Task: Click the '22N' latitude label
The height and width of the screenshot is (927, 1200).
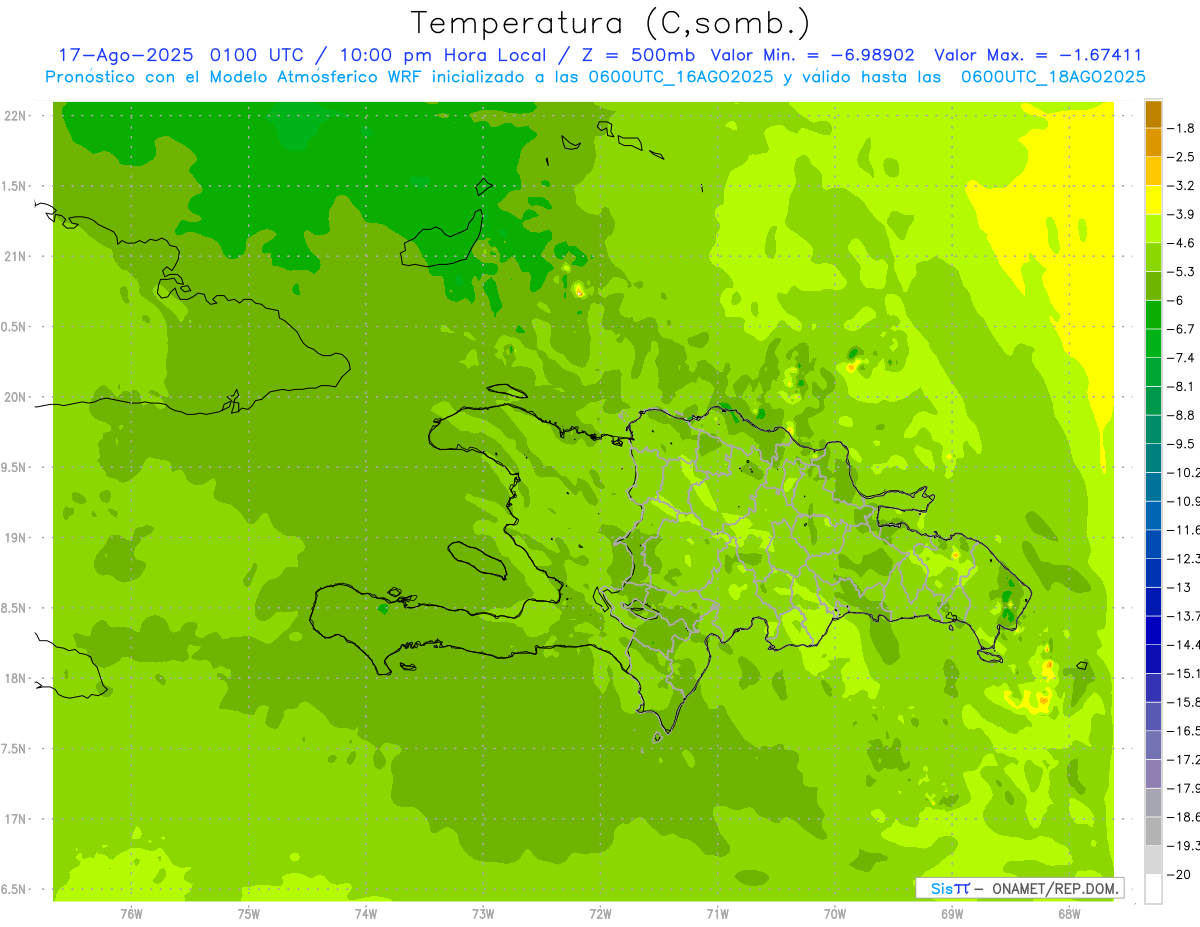Action: 17,116
